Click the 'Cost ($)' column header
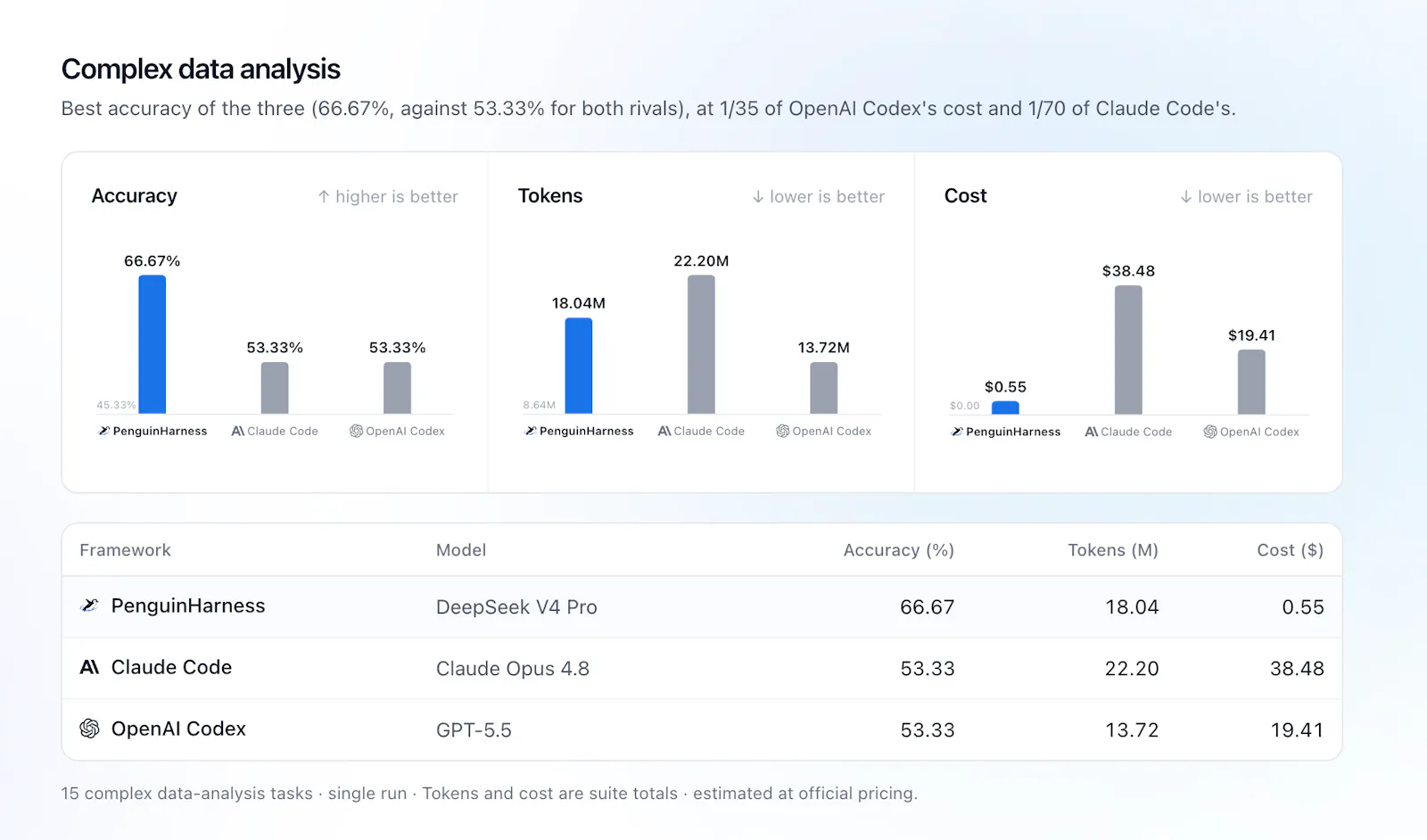This screenshot has width=1427, height=840. tap(1291, 550)
